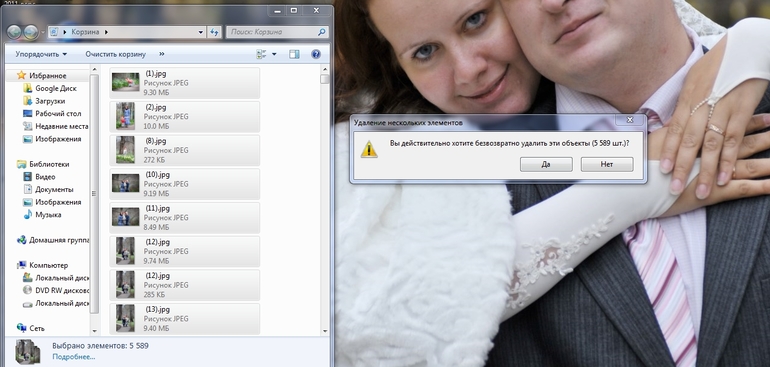This screenshot has height=367, width=770.
Task: Click the Back navigation arrow
Action: [14, 32]
